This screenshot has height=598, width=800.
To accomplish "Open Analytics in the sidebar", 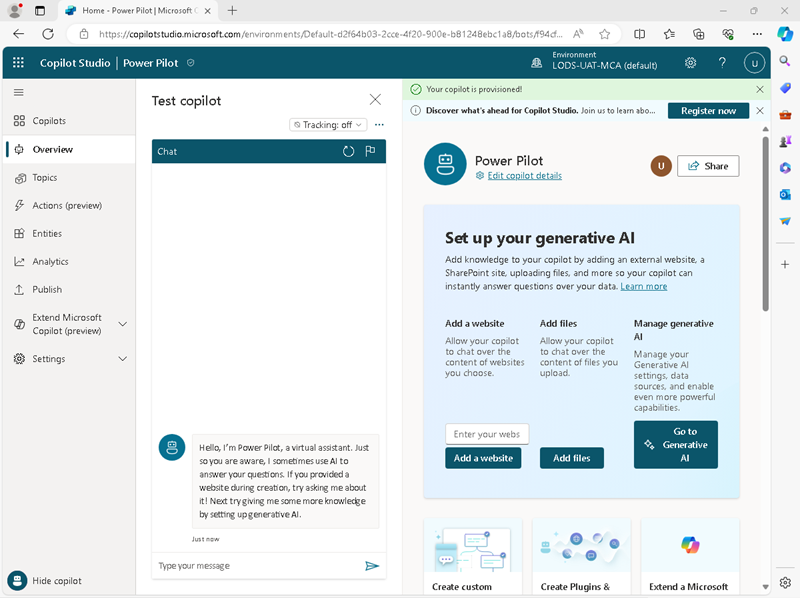I will pyautogui.click(x=69, y=262).
